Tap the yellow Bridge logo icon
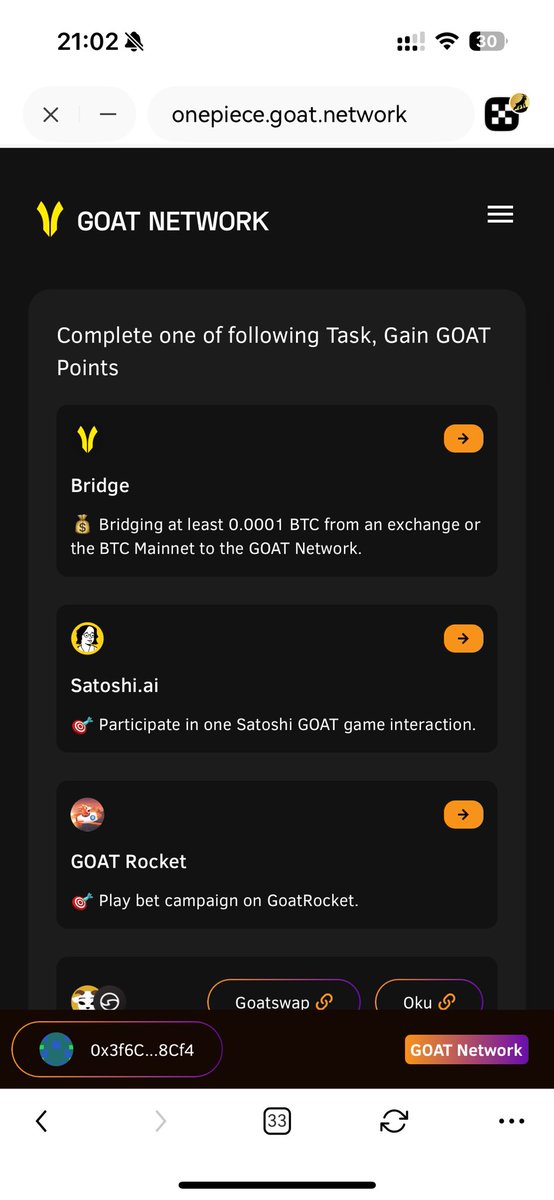This screenshot has height=1200, width=554. tap(88, 439)
